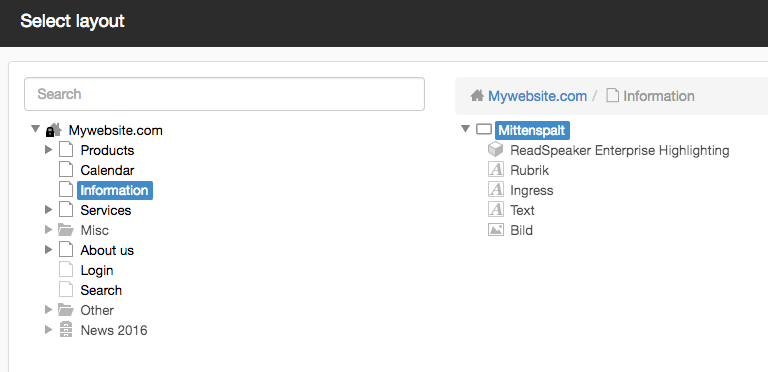Image resolution: width=768 pixels, height=372 pixels.
Task: Select the Services tree item
Action: click(106, 210)
